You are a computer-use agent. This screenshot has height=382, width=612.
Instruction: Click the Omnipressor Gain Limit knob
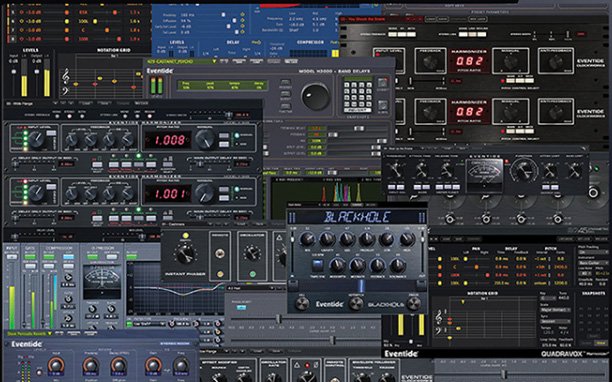click(x=575, y=171)
